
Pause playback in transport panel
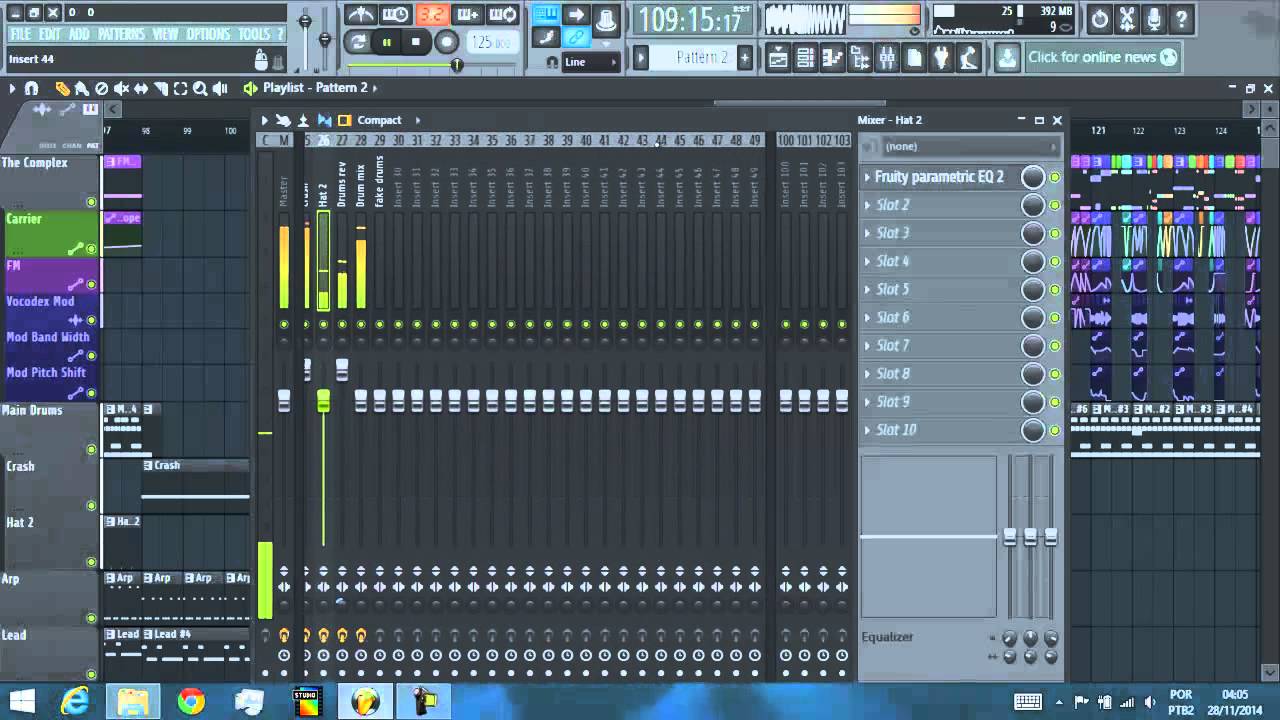click(x=386, y=42)
